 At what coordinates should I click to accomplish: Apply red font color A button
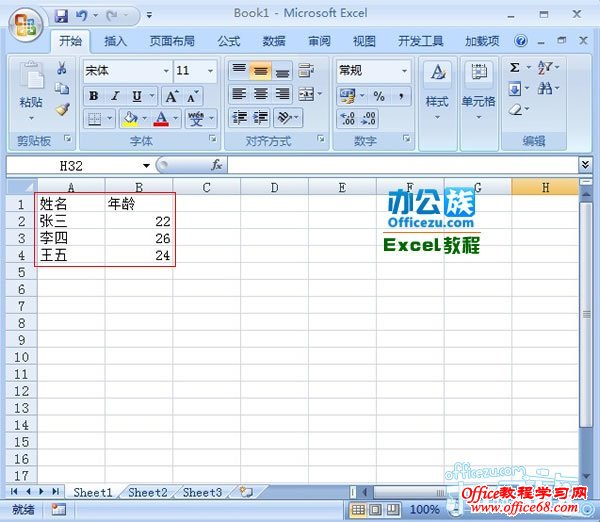(161, 119)
